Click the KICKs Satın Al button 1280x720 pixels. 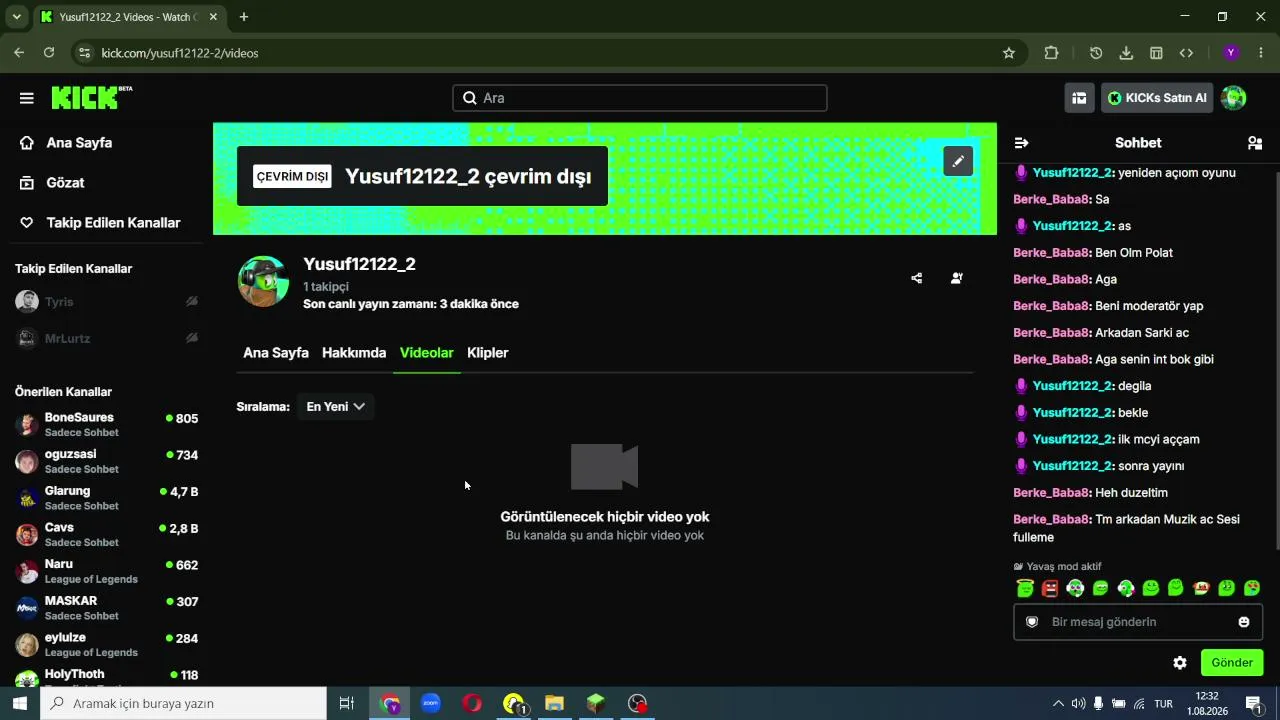(x=1157, y=98)
